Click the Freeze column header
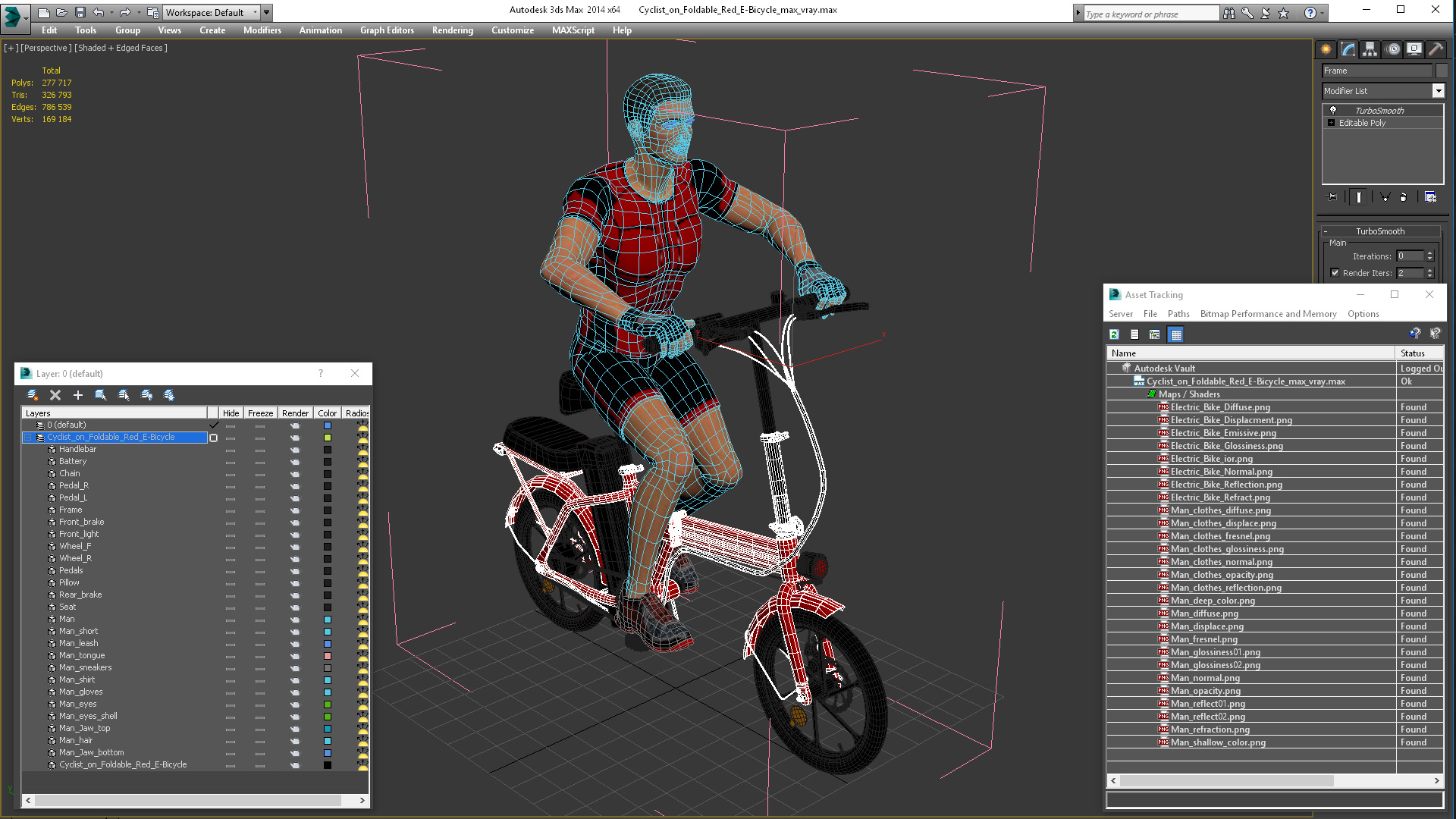This screenshot has width=1456, height=819. point(260,413)
